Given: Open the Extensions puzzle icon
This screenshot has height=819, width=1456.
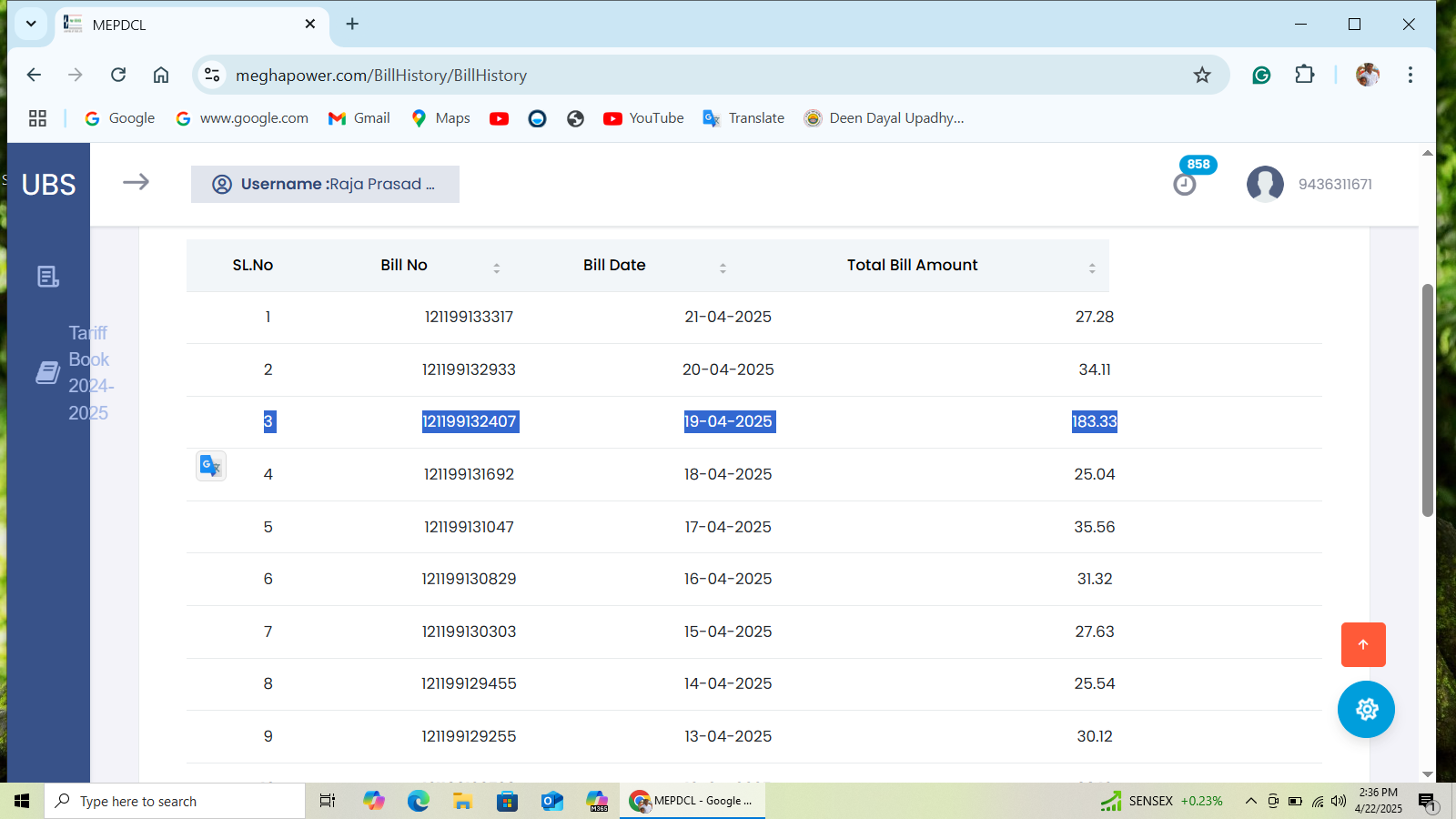Looking at the screenshot, I should [1305, 75].
